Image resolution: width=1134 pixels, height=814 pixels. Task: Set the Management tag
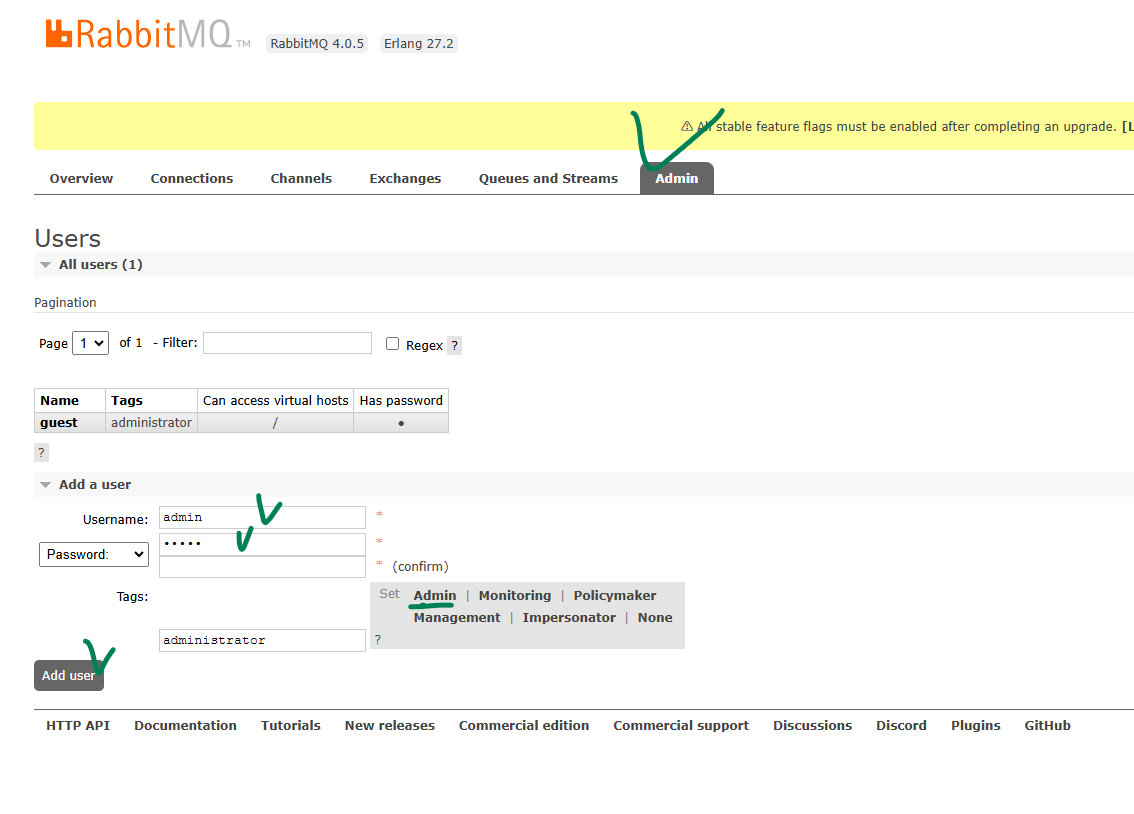tap(457, 617)
